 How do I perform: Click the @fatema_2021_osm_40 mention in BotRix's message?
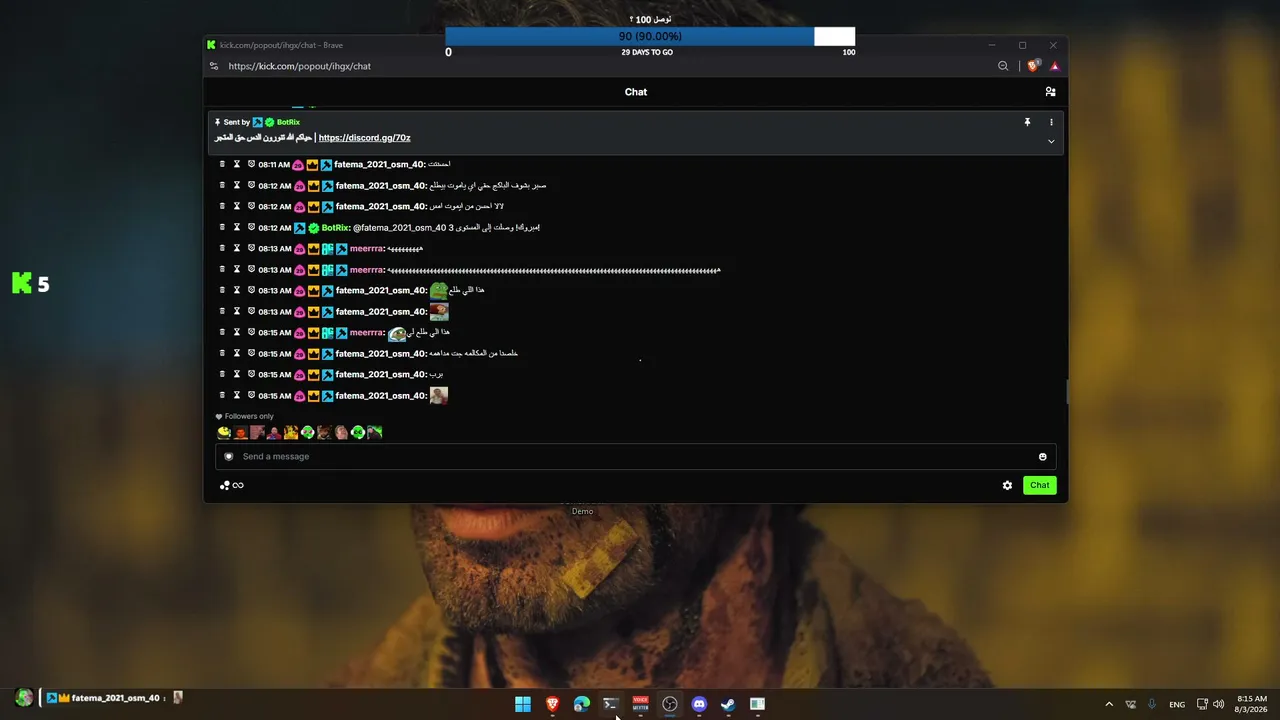point(399,228)
